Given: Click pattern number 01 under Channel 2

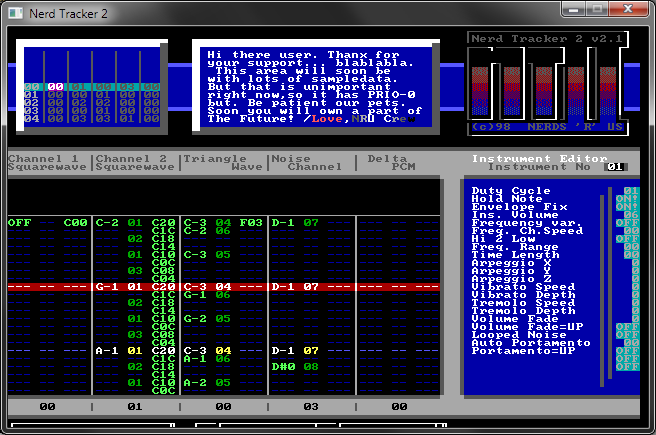Looking at the screenshot, I should click(135, 407).
